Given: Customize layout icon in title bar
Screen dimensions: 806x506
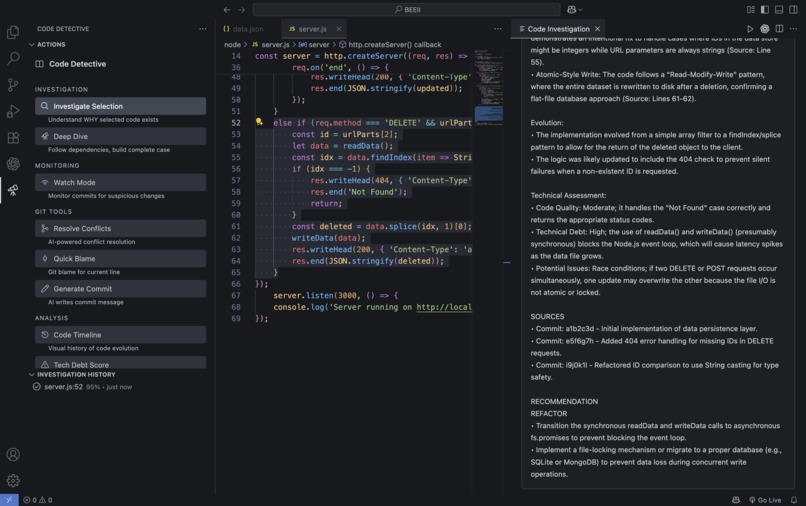Looking at the screenshot, I should tap(750, 9).
